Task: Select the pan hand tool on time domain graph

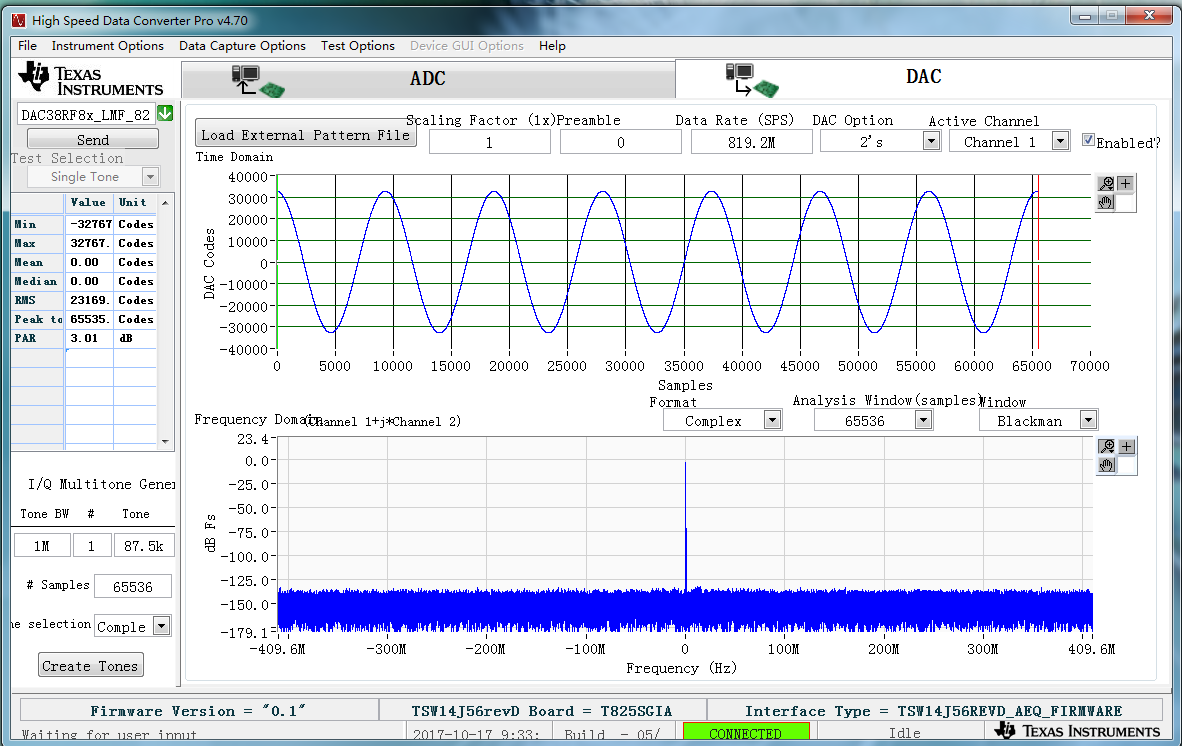Action: (1106, 202)
